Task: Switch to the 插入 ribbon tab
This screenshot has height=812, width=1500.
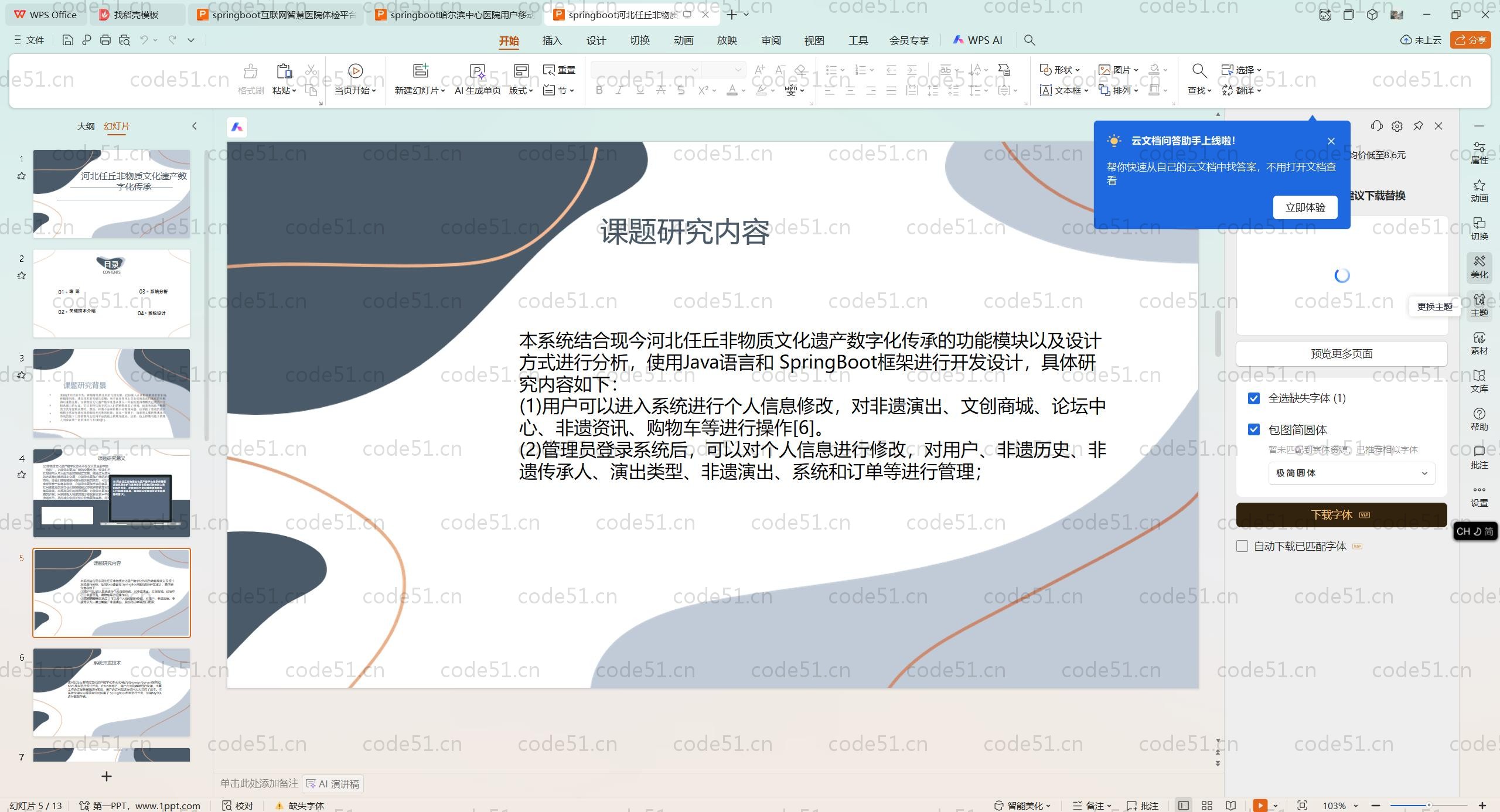Action: pyautogui.click(x=552, y=40)
